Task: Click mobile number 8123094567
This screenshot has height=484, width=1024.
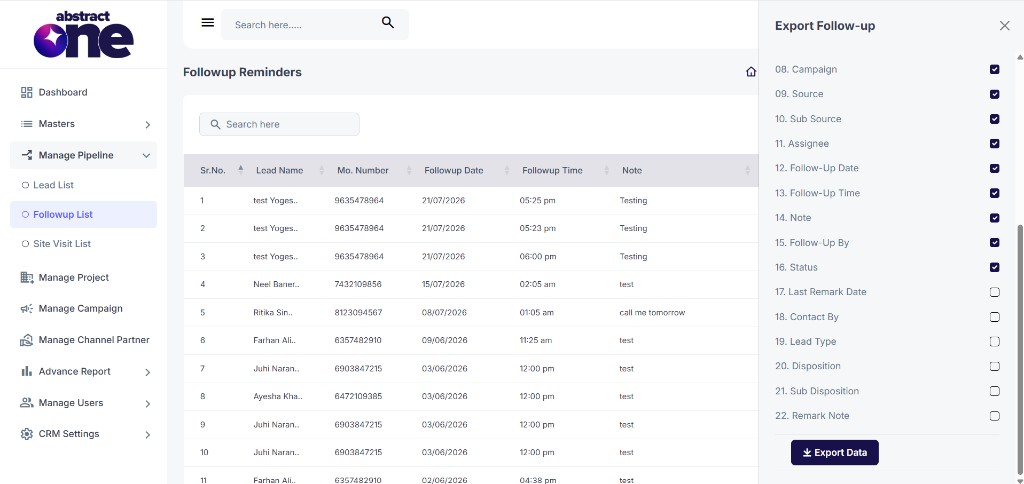Action: (x=359, y=312)
